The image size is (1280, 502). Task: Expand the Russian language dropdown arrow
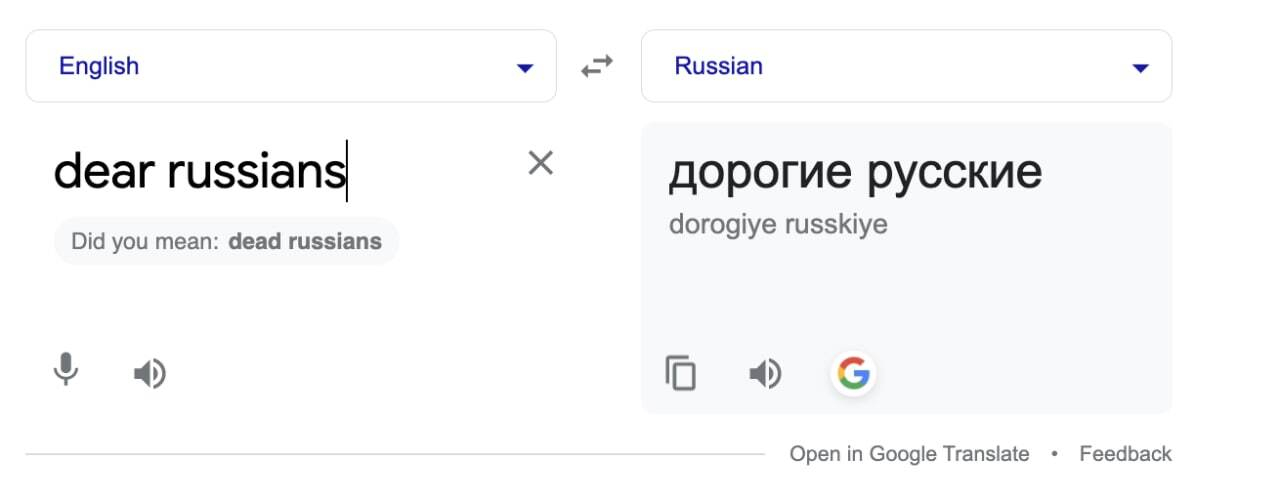point(1139,68)
